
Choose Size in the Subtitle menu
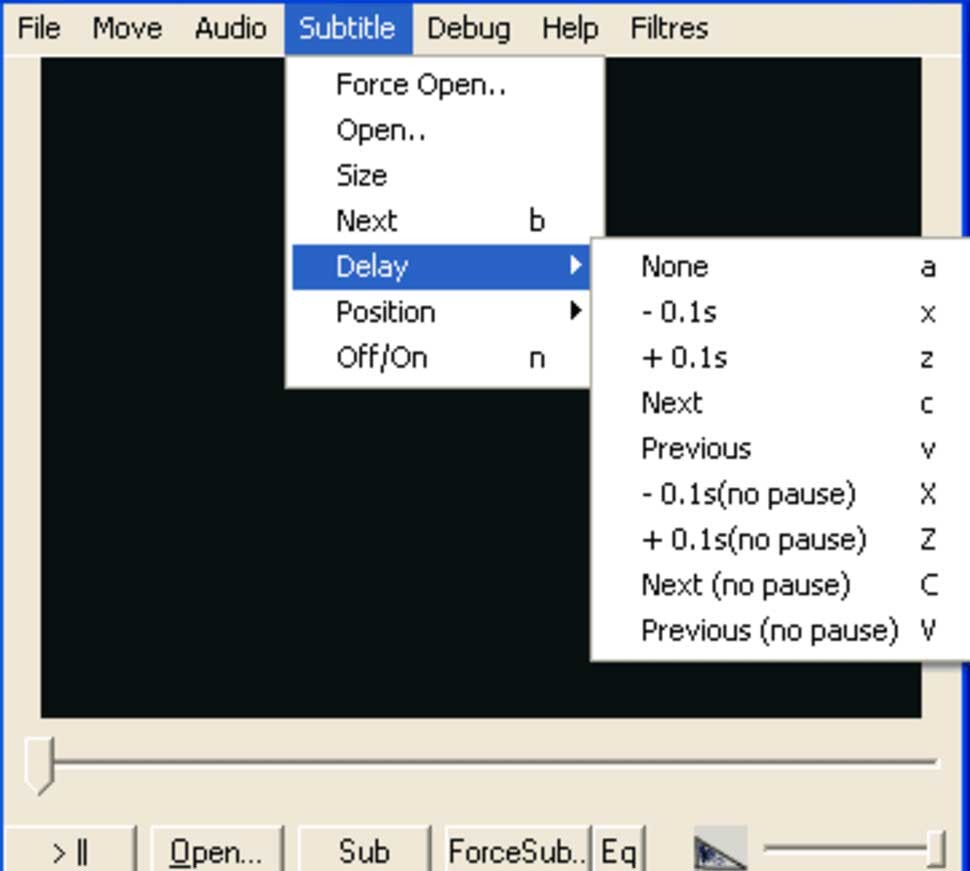(x=362, y=174)
